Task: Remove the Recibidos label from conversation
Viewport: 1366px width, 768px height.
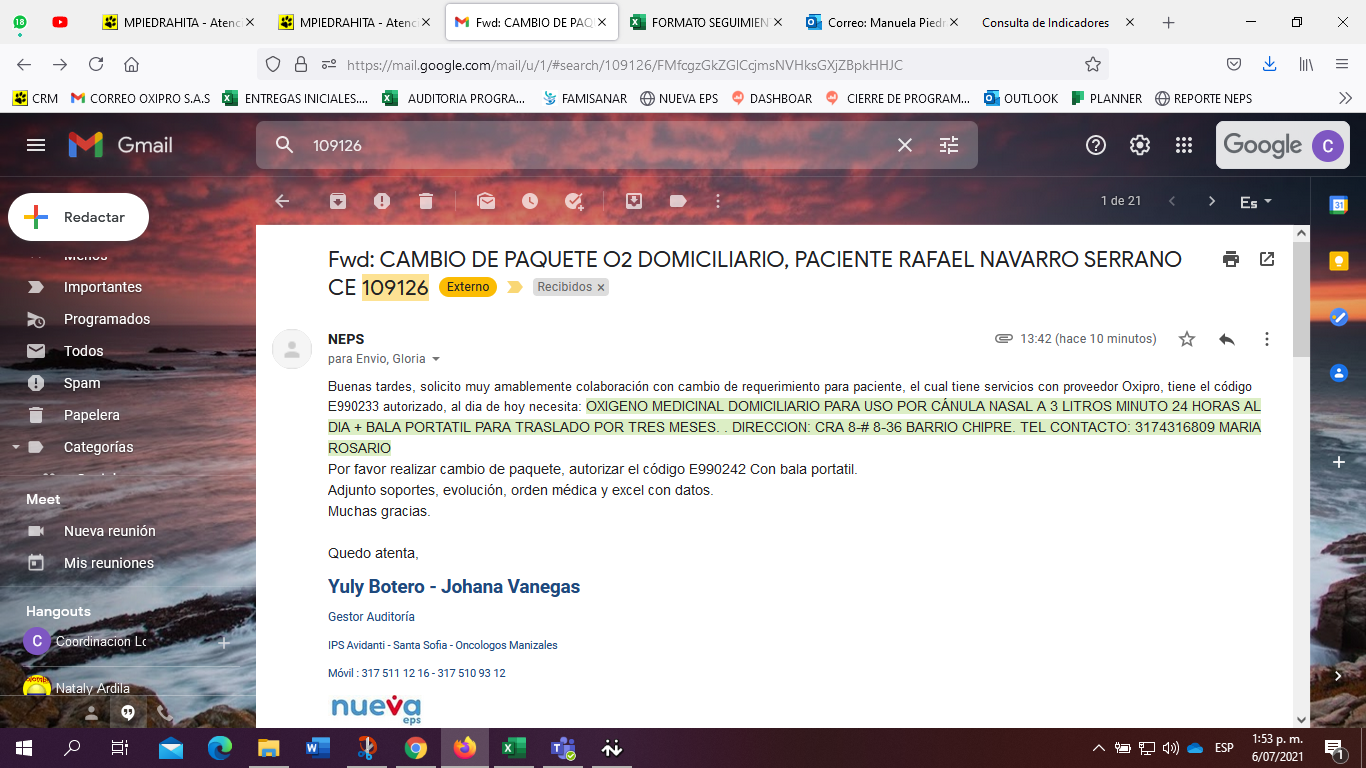Action: (x=601, y=287)
